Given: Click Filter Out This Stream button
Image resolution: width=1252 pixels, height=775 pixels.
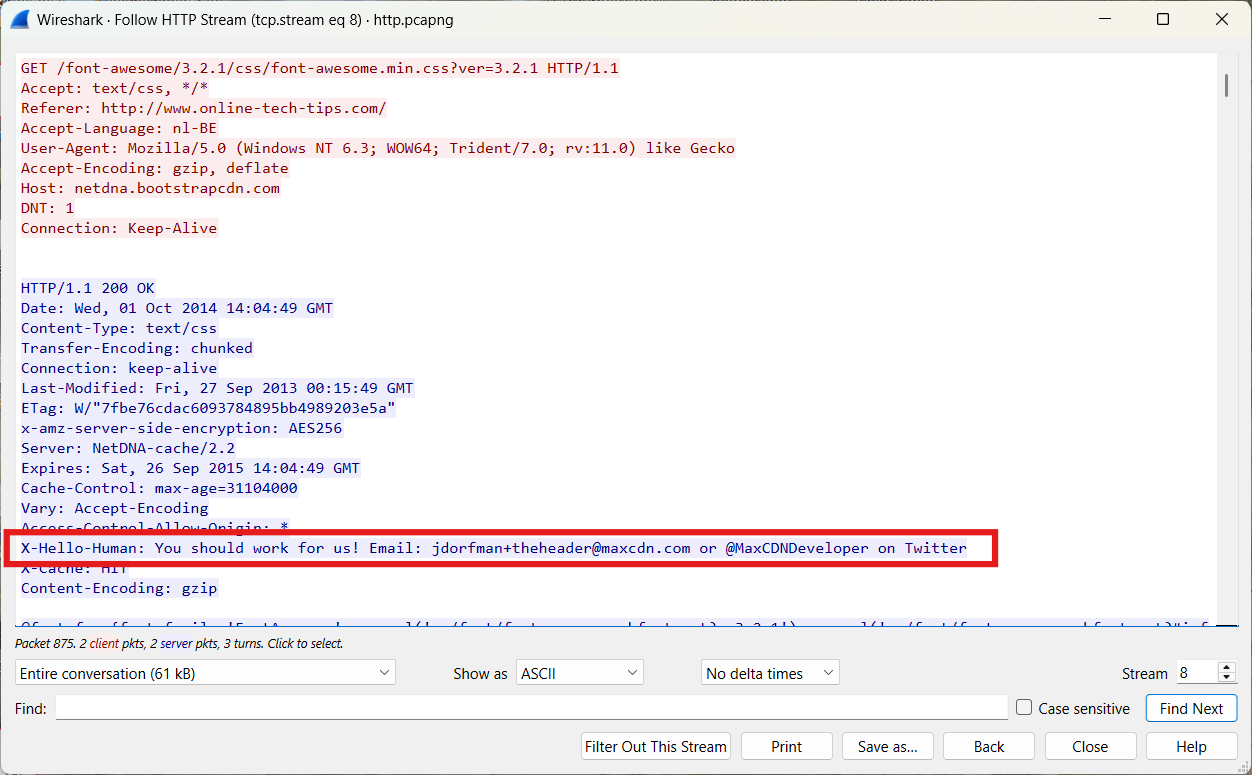Looking at the screenshot, I should tap(656, 746).
